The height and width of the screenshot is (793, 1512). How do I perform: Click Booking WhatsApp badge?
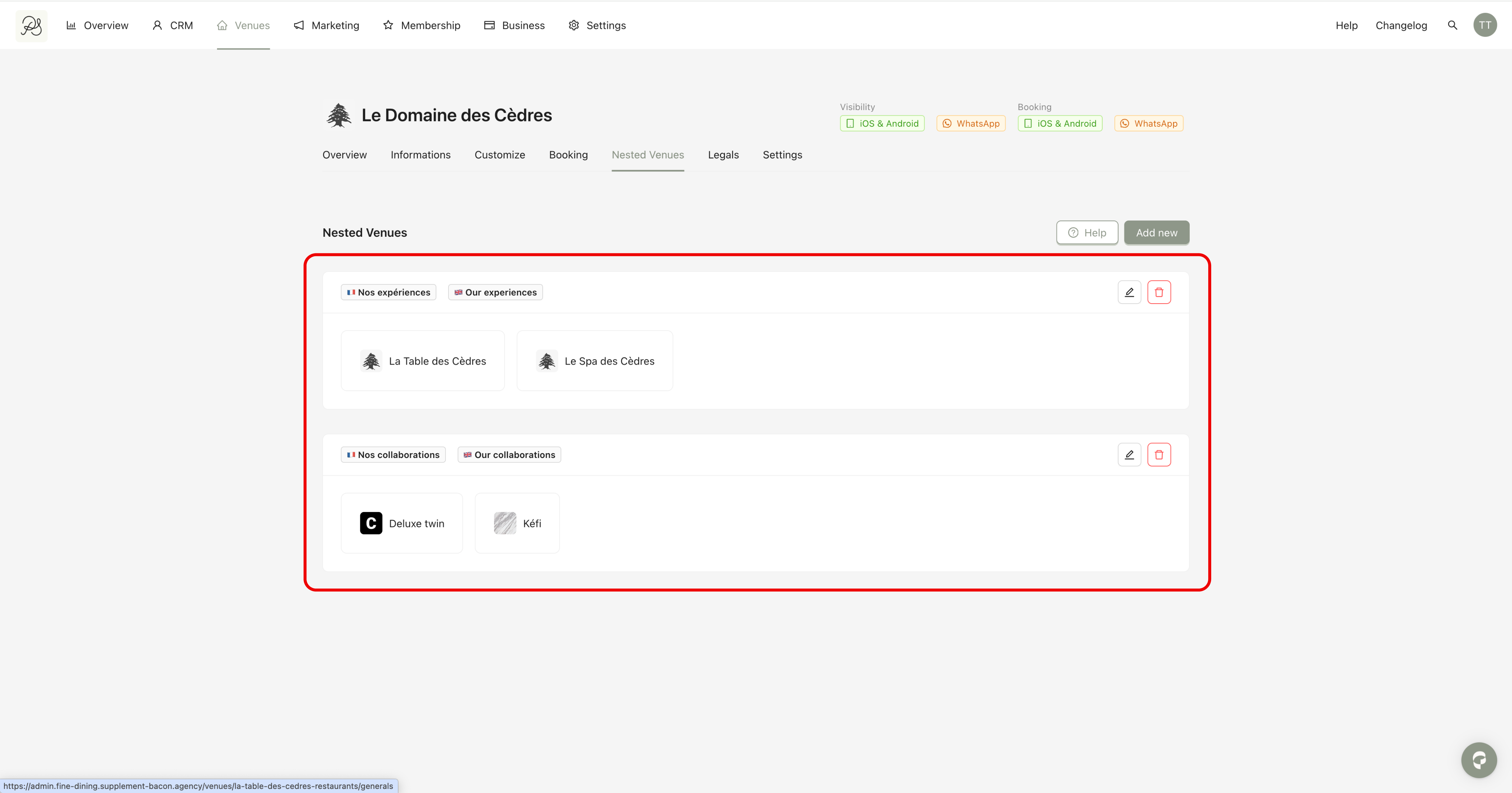(1148, 123)
